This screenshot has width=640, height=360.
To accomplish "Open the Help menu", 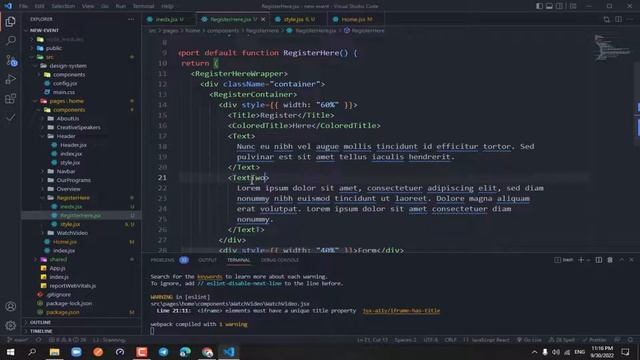I will point(167,6).
